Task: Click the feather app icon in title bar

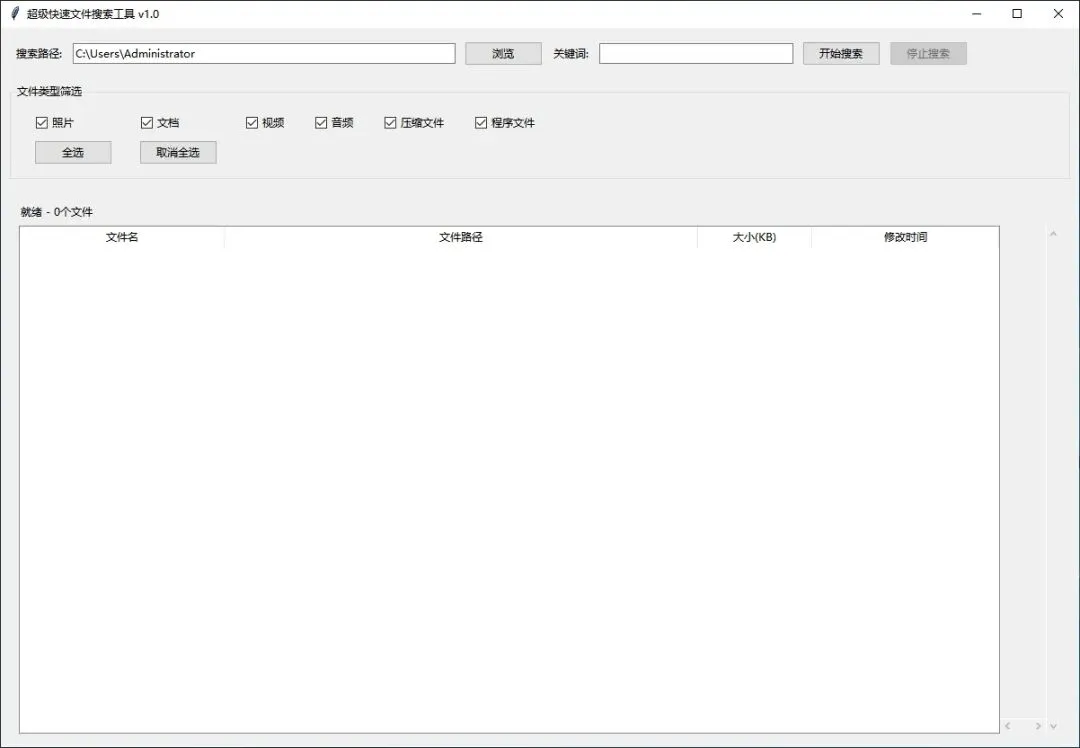Action: [x=14, y=14]
